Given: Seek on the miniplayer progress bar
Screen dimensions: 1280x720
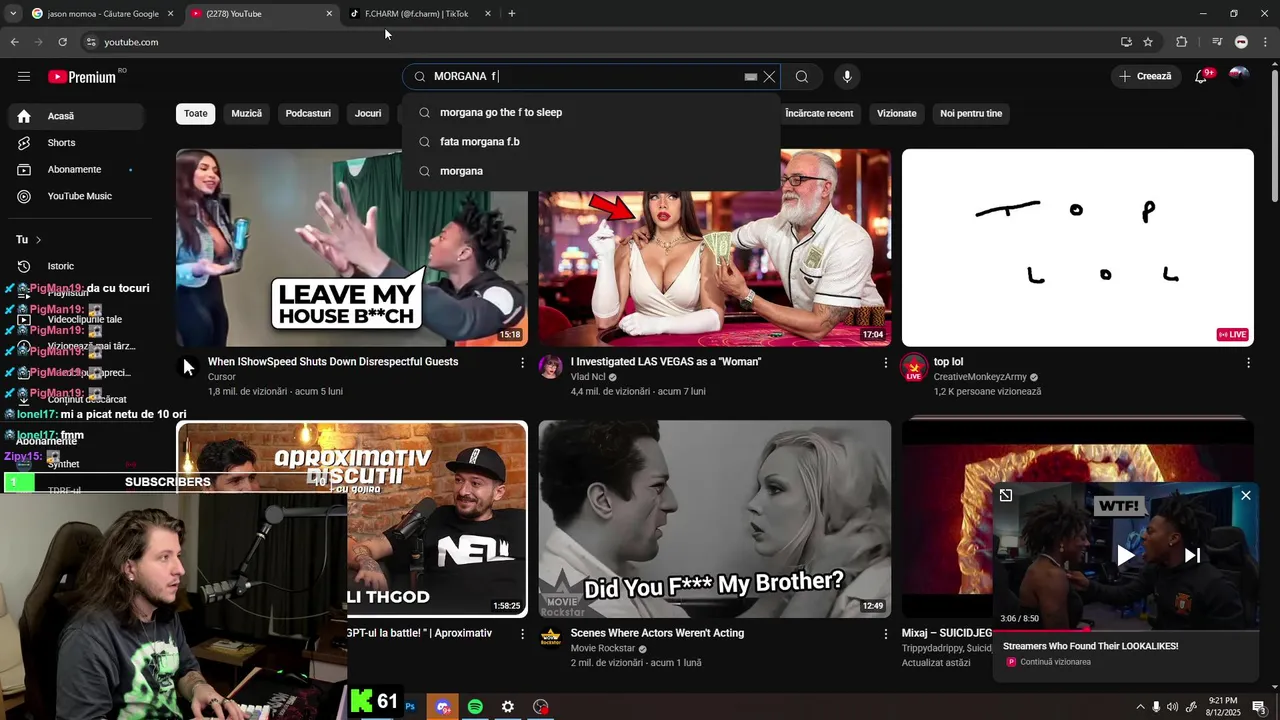Looking at the screenshot, I should point(1126,630).
